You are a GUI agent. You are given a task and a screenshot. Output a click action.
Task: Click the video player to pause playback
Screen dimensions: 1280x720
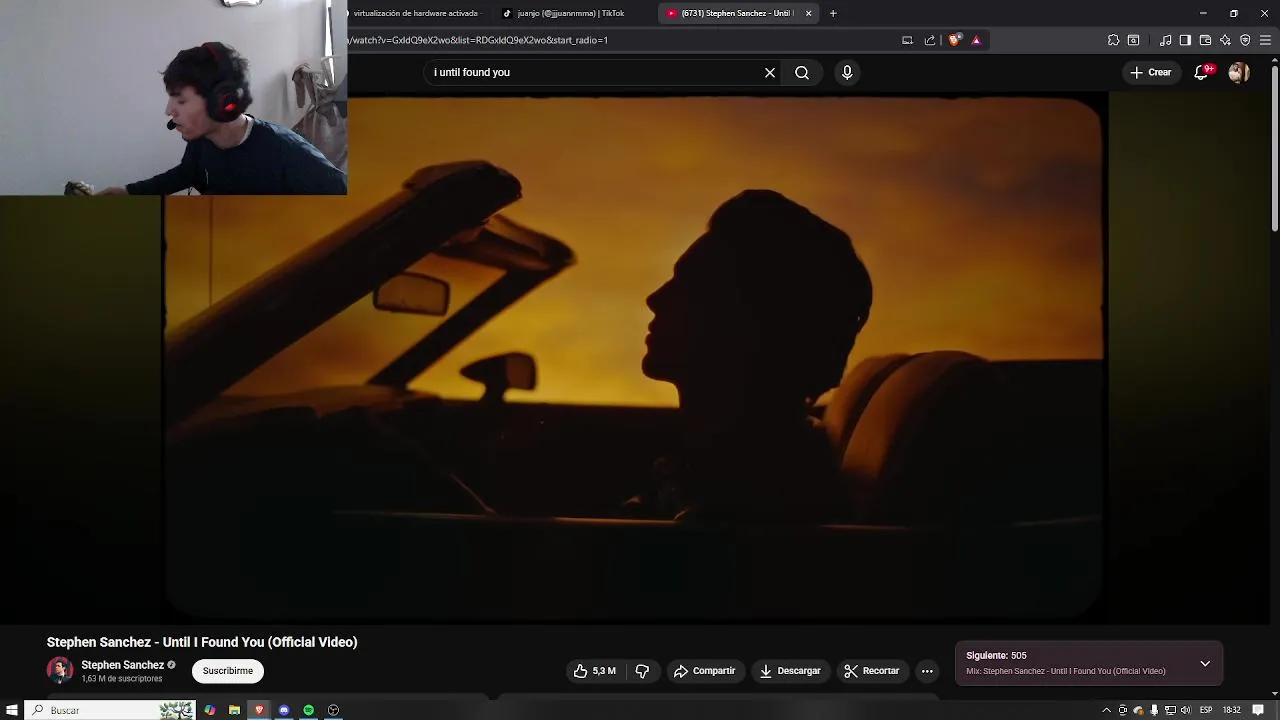[x=634, y=356]
